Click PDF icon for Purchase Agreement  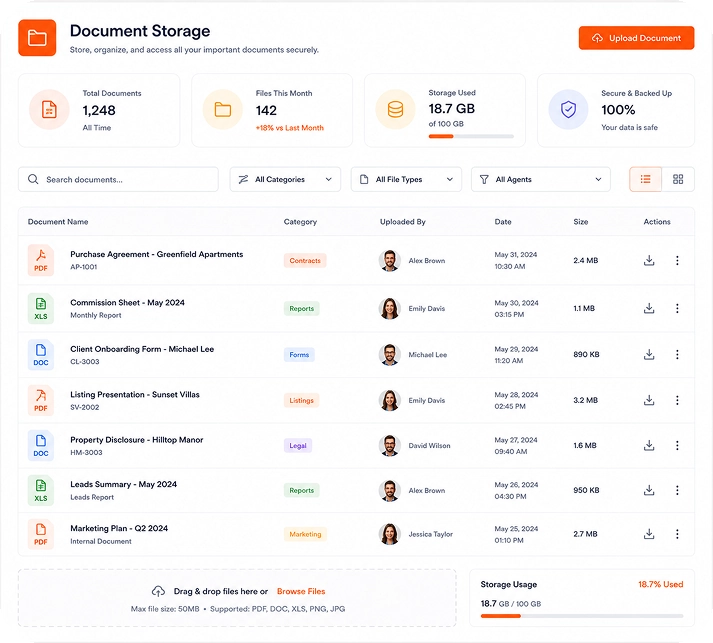point(41,260)
